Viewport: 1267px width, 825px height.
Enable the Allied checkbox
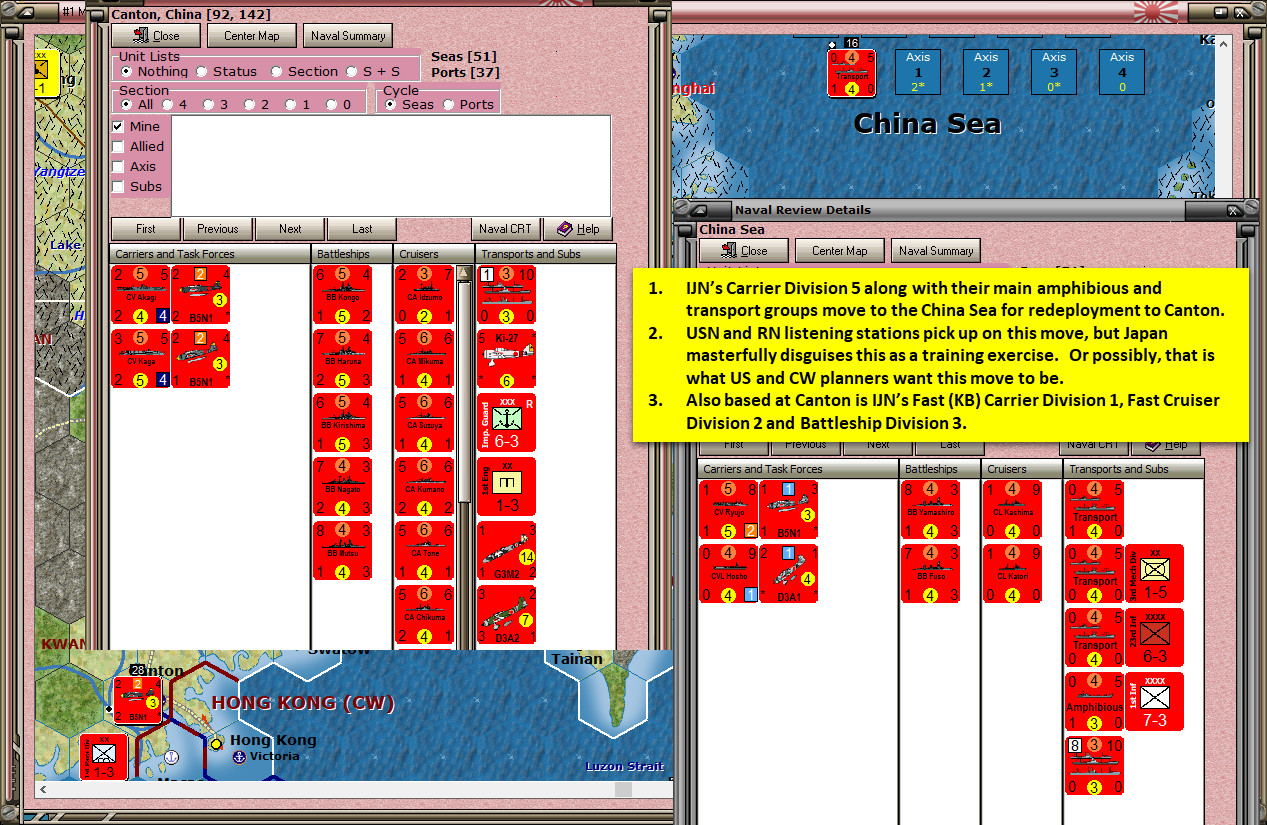pyautogui.click(x=119, y=146)
